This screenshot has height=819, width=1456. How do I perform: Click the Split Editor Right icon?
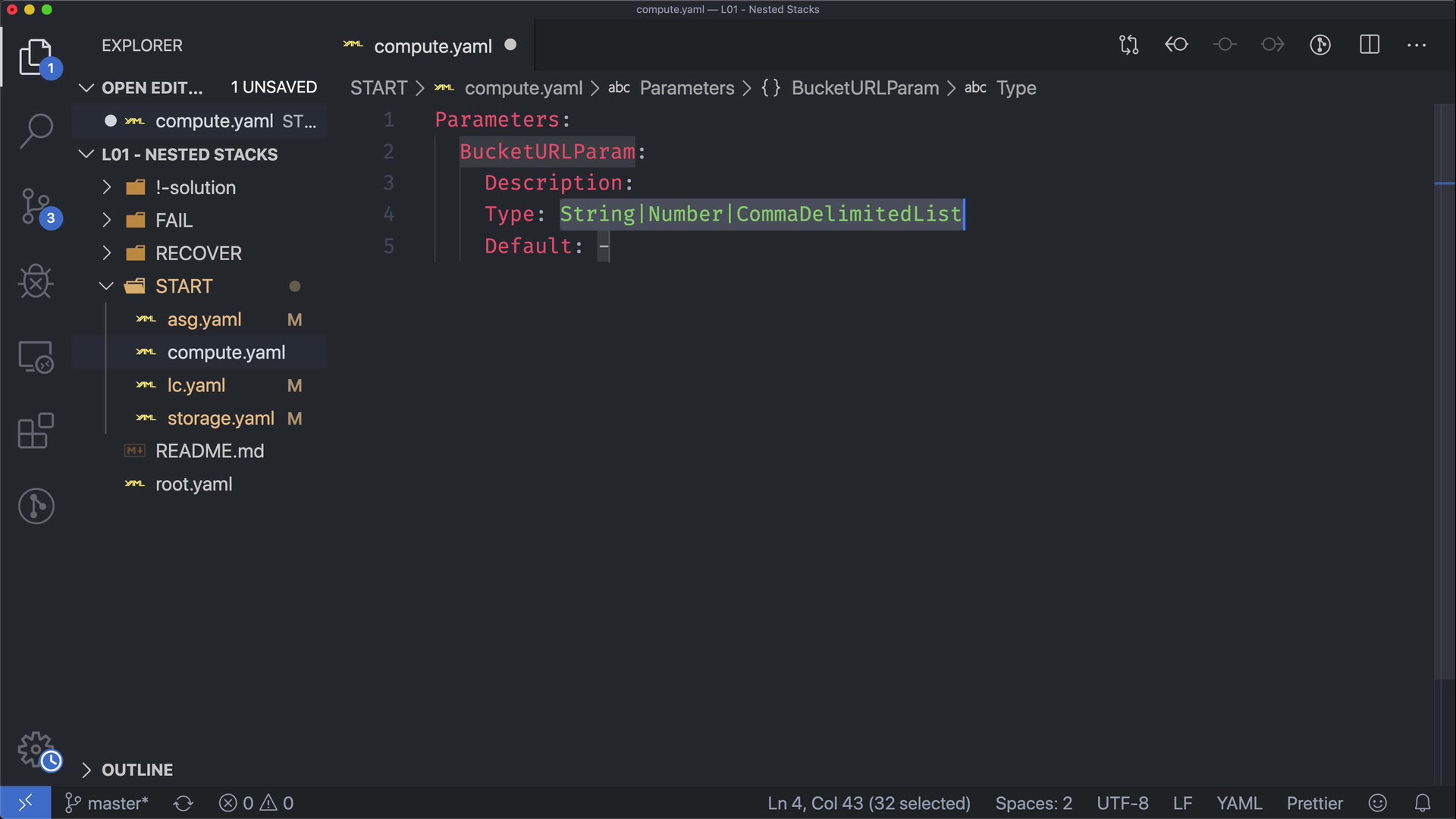click(x=1370, y=45)
